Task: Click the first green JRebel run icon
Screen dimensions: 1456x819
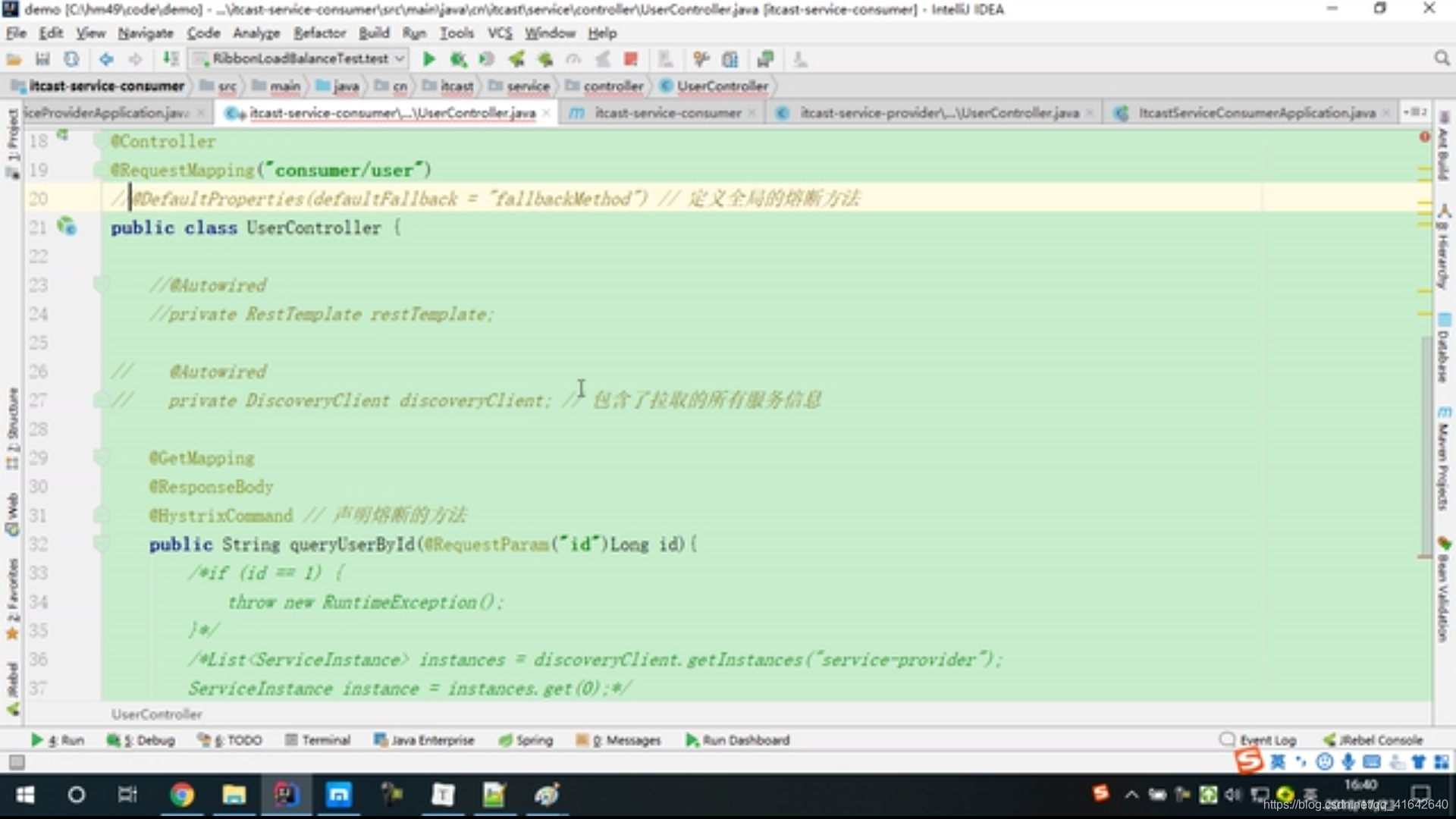Action: [516, 59]
